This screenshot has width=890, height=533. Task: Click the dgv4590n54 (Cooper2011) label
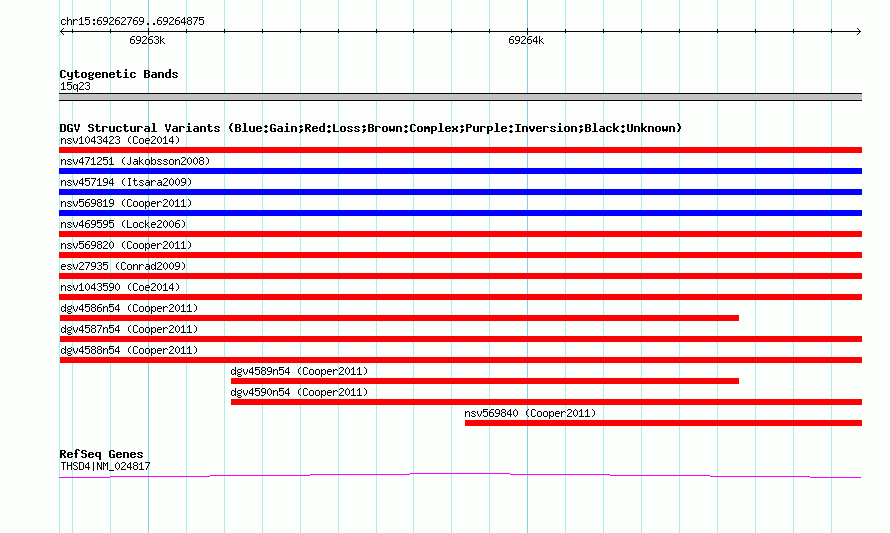click(x=299, y=392)
